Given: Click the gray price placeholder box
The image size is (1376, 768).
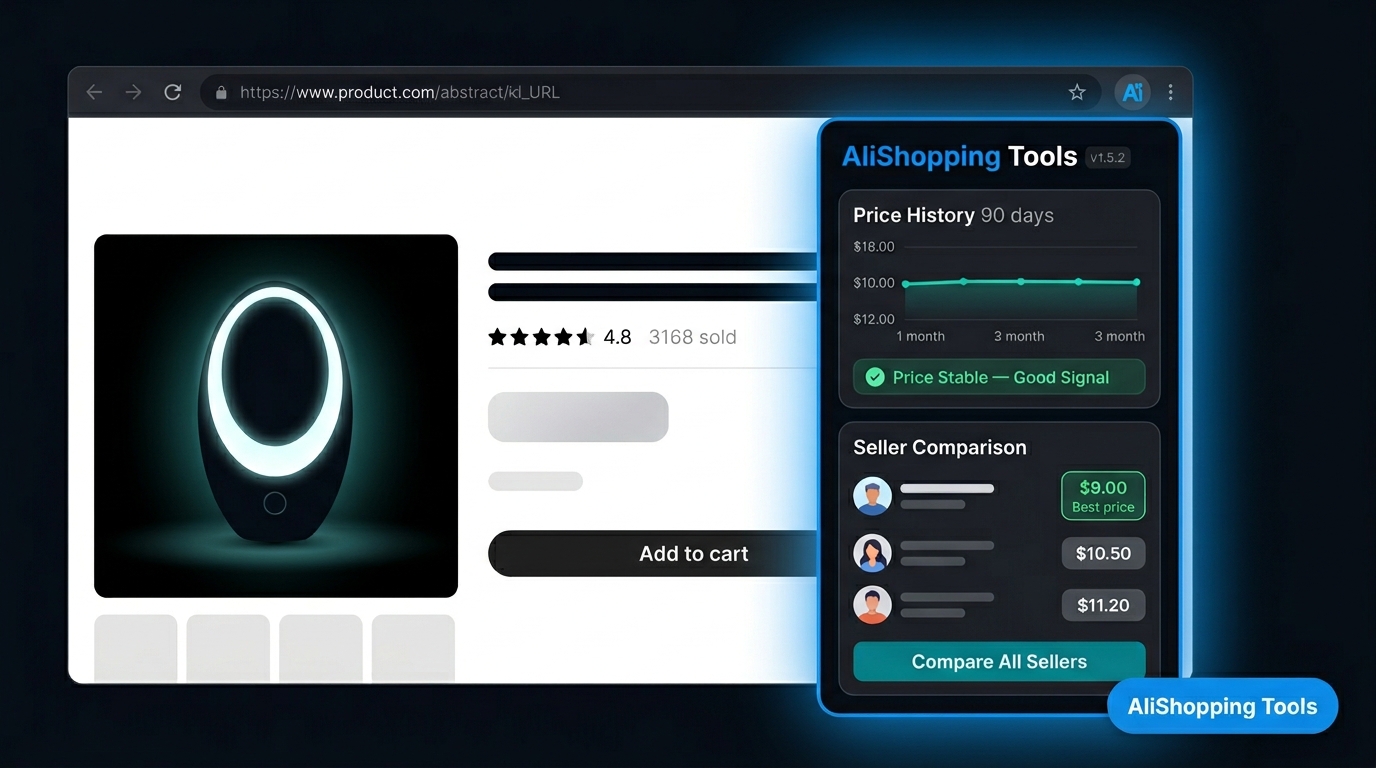Looking at the screenshot, I should pos(578,417).
